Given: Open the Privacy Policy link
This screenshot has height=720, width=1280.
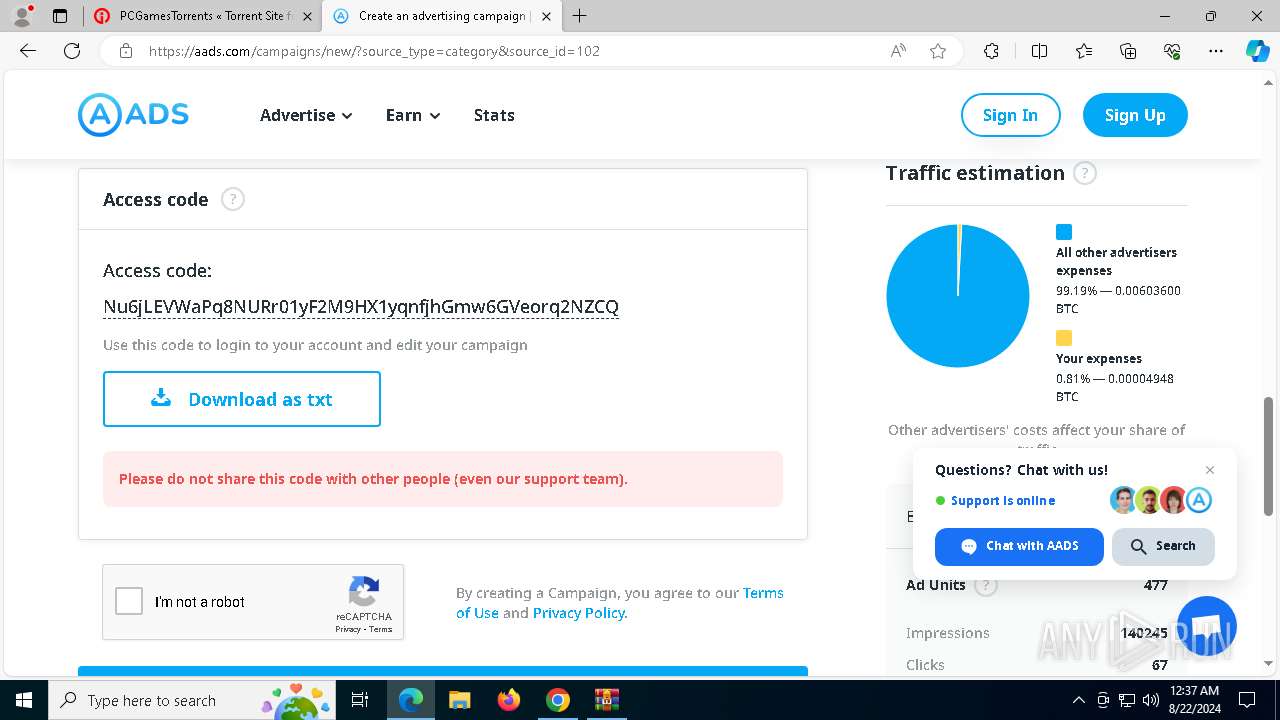Looking at the screenshot, I should [x=579, y=613].
